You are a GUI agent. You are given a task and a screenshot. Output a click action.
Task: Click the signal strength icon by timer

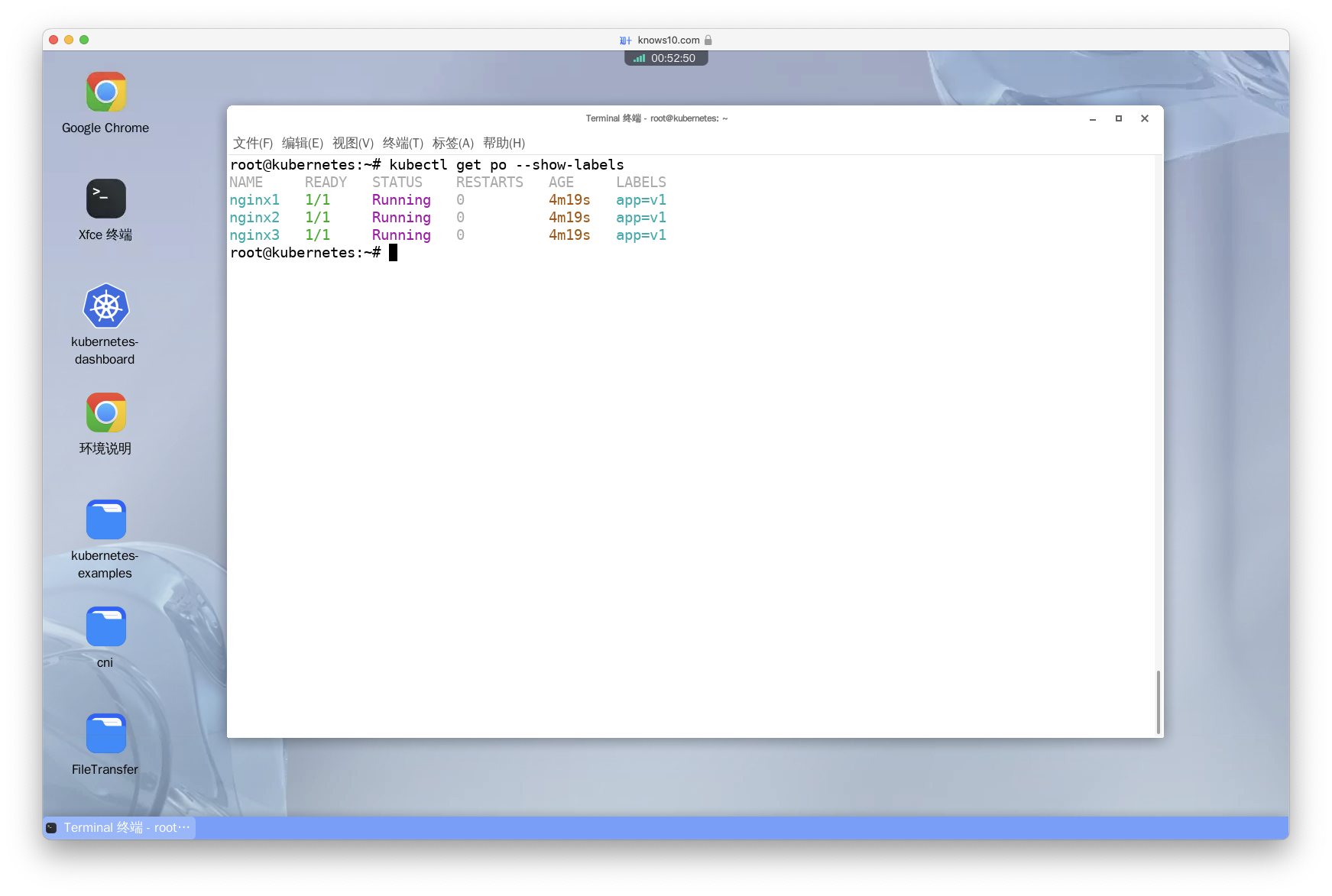click(639, 58)
